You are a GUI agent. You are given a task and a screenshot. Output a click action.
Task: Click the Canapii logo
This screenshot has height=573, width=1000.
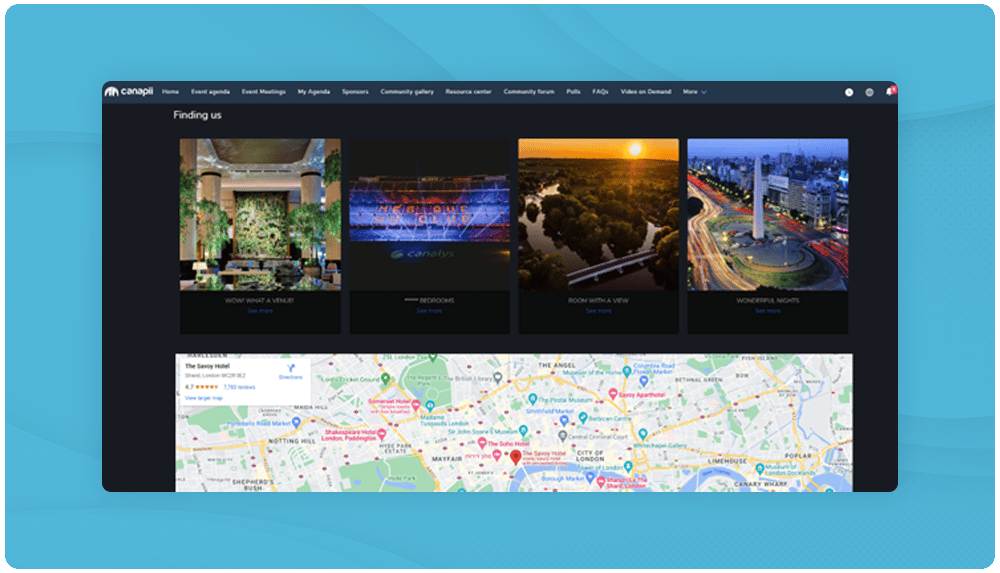coord(129,91)
